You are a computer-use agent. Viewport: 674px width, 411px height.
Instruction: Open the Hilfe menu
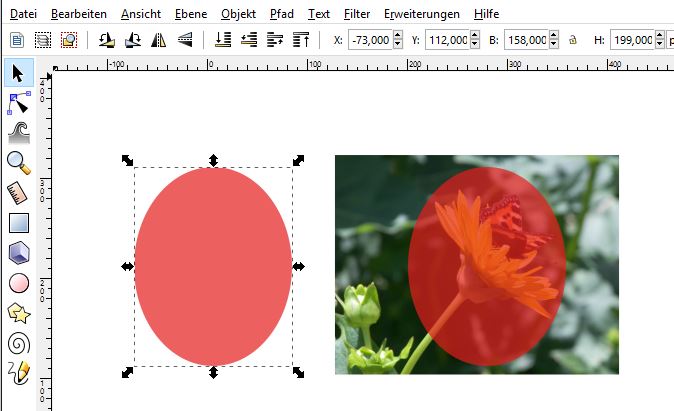pyautogui.click(x=486, y=14)
